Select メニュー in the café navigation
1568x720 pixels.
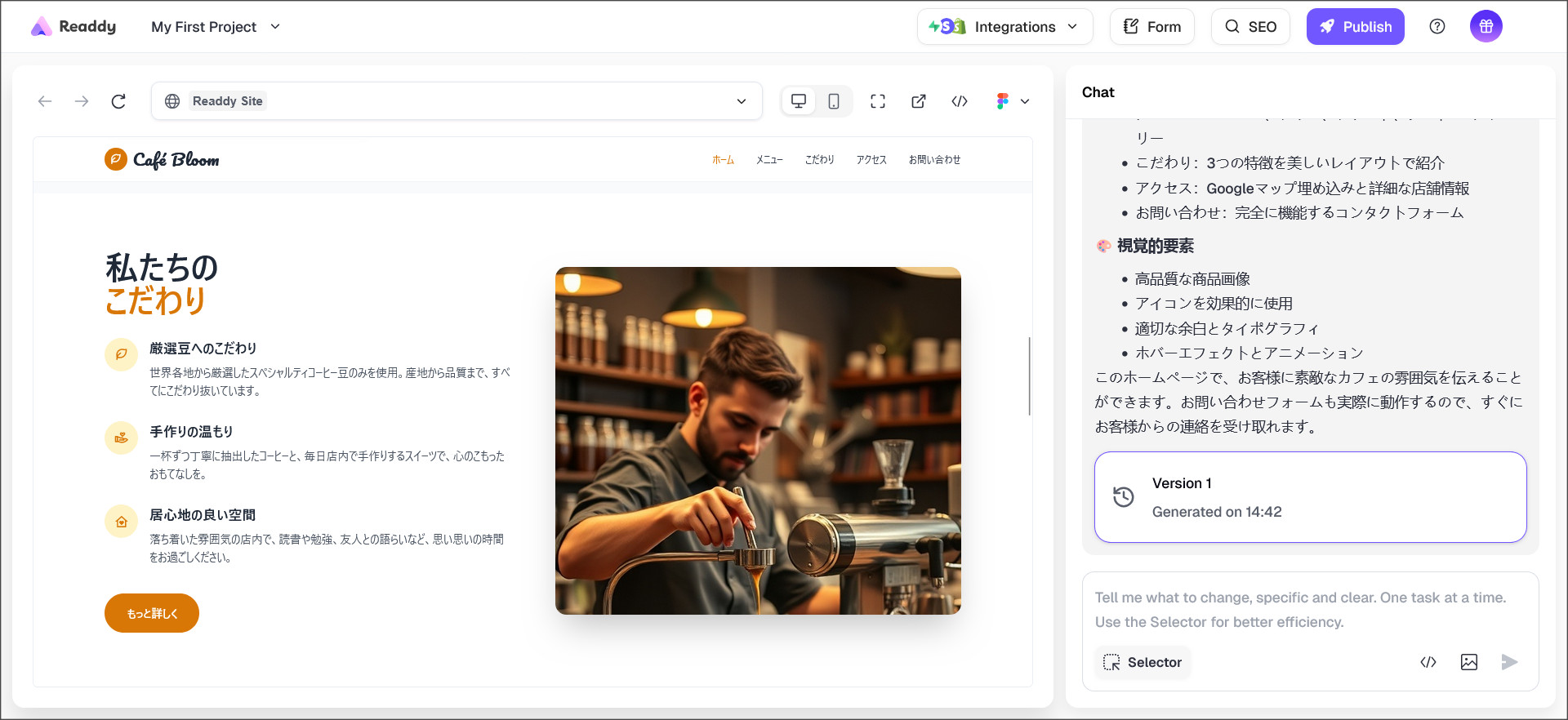pyautogui.click(x=769, y=160)
